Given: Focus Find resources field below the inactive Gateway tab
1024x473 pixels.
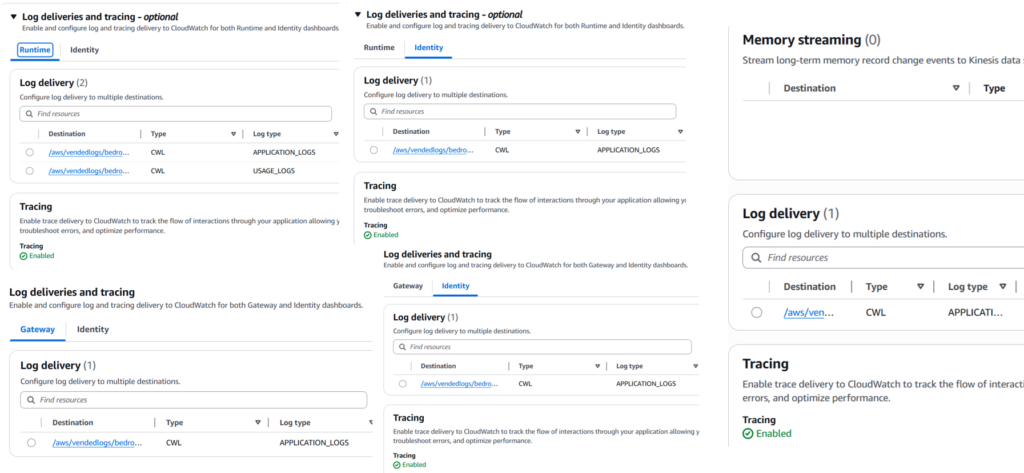Looking at the screenshot, I should click(x=542, y=346).
